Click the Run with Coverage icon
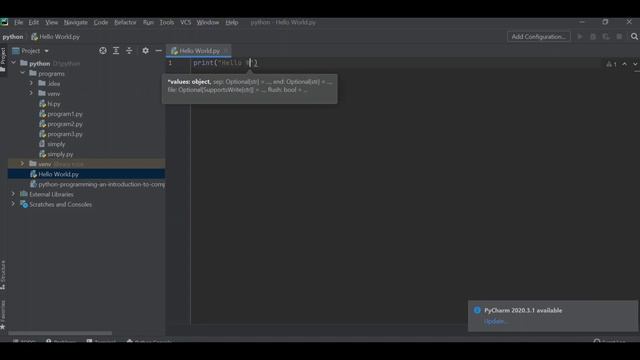 (x=606, y=37)
